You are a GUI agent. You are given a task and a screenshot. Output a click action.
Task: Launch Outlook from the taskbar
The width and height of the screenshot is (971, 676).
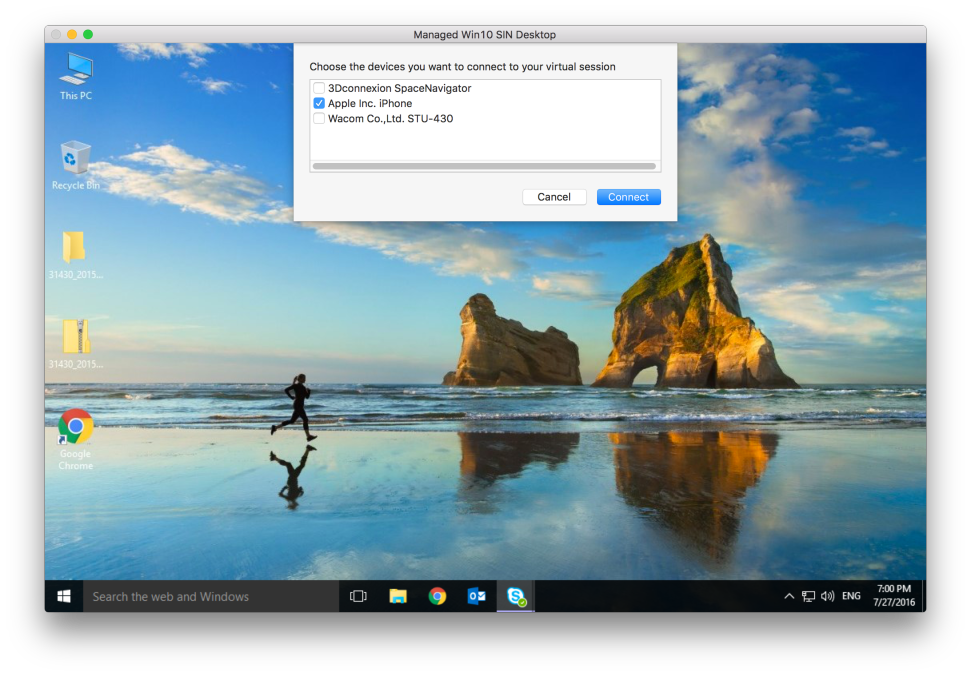click(x=475, y=596)
